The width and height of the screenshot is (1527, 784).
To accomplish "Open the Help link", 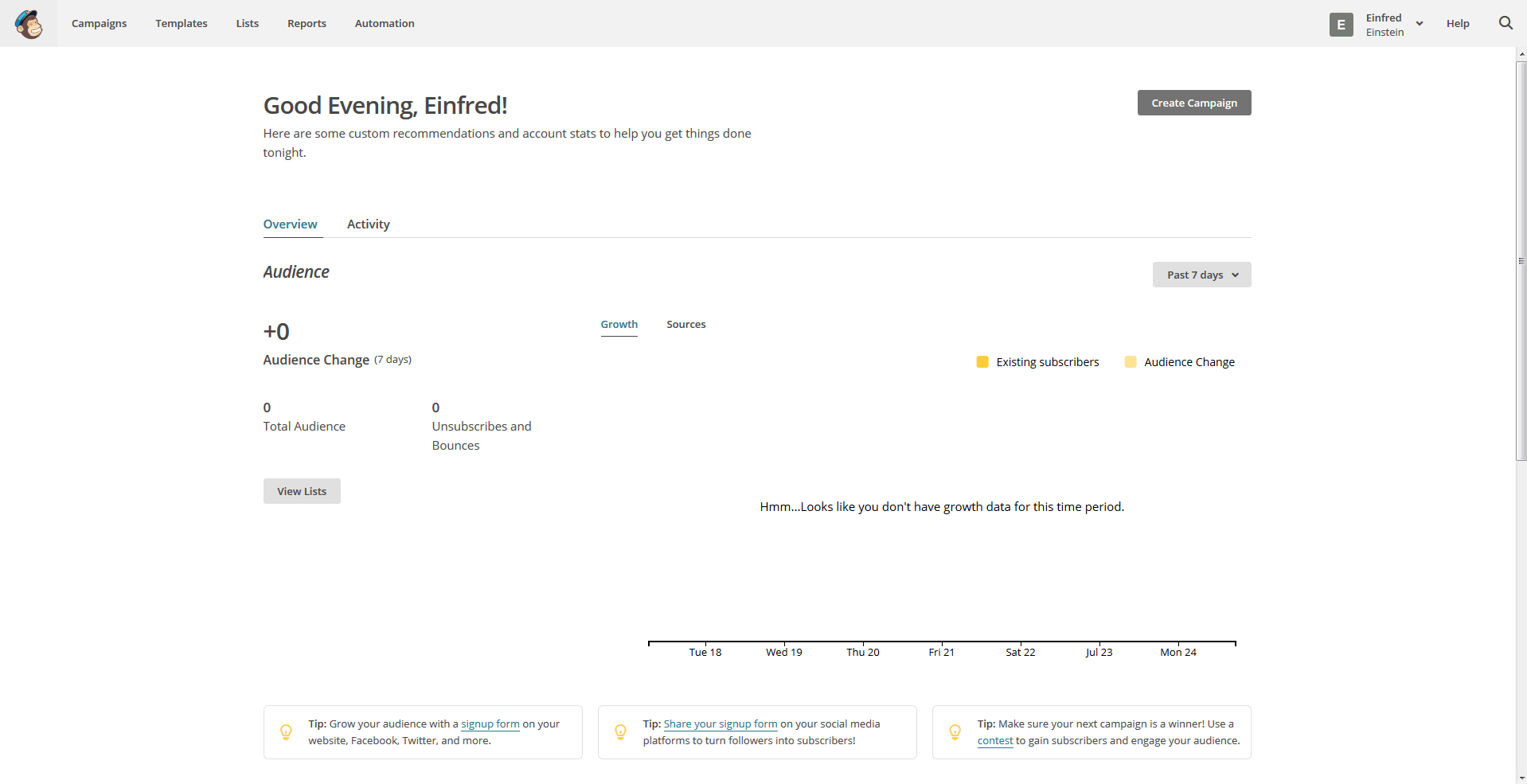I will click(1458, 23).
